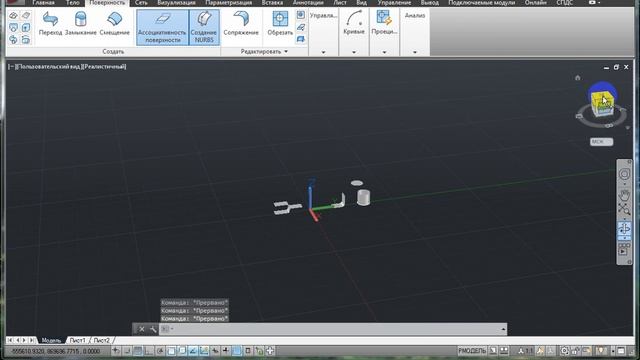This screenshot has height=360, width=640.
Task: Expand the Кривые panel arrow
Action: [354, 52]
